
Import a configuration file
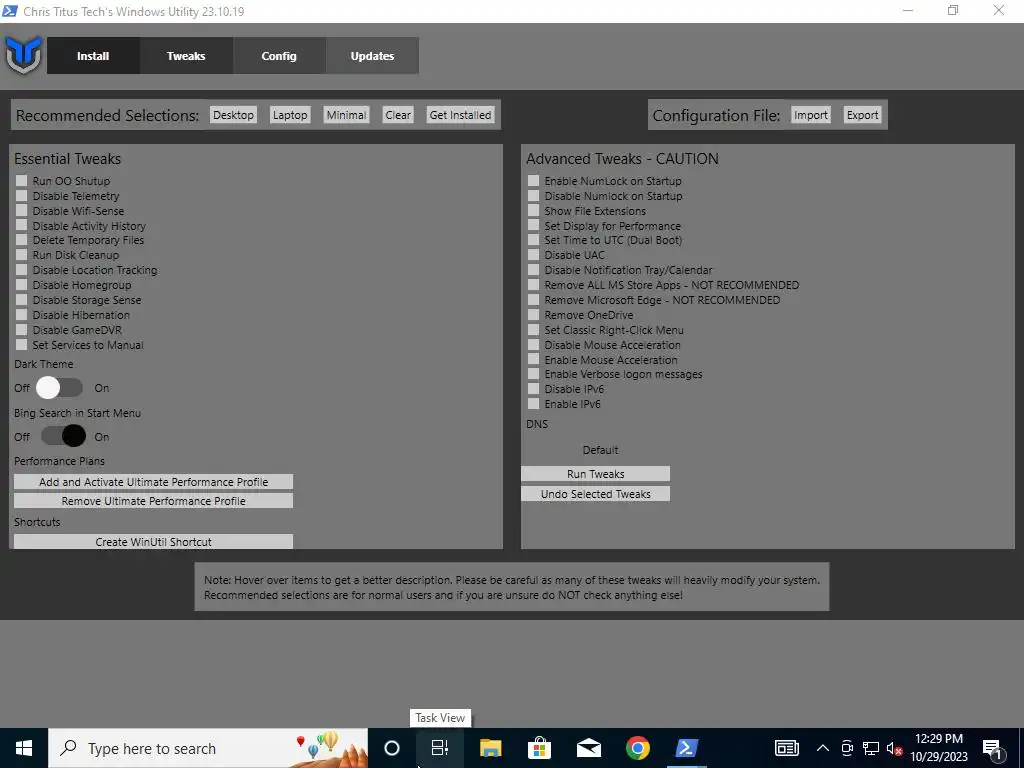point(810,115)
